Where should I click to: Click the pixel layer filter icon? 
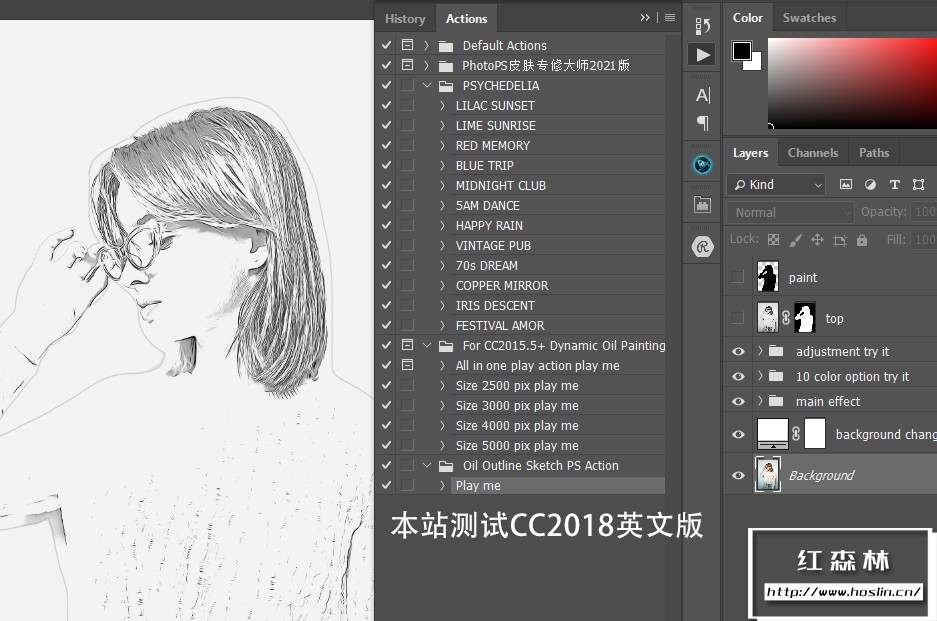pos(846,184)
